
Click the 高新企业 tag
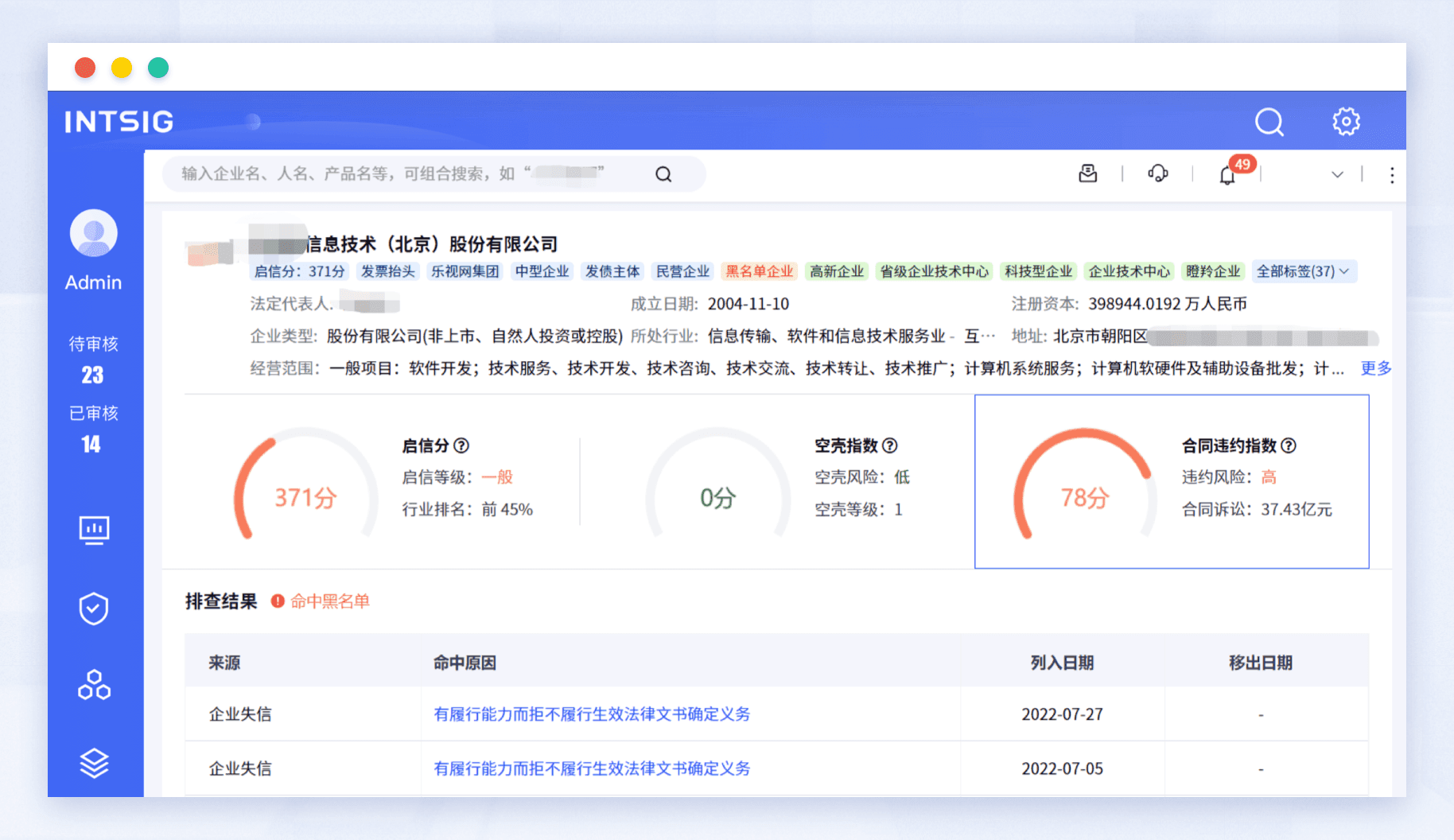837,271
